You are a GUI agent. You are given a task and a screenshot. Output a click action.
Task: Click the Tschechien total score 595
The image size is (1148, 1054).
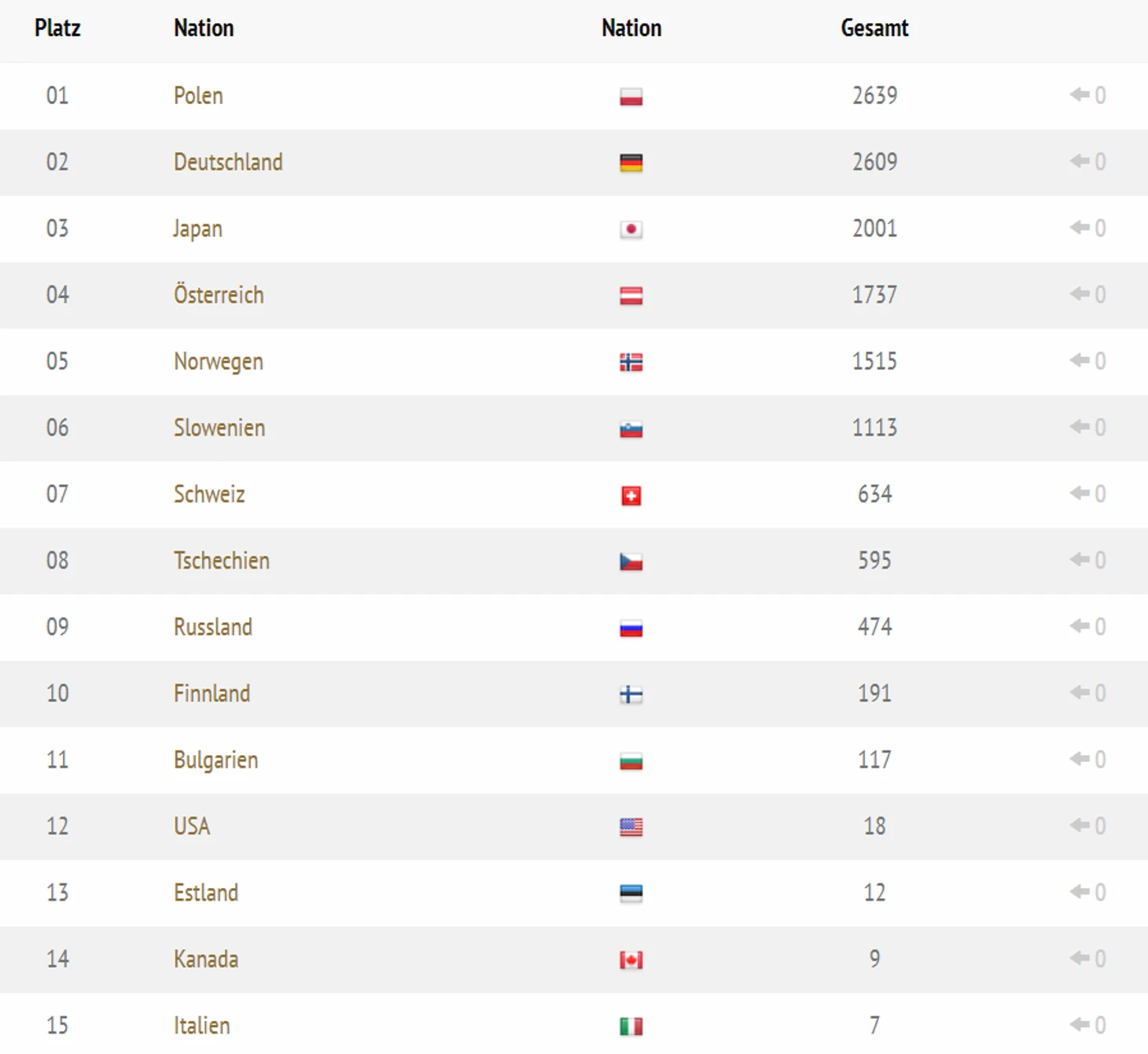[x=874, y=561]
